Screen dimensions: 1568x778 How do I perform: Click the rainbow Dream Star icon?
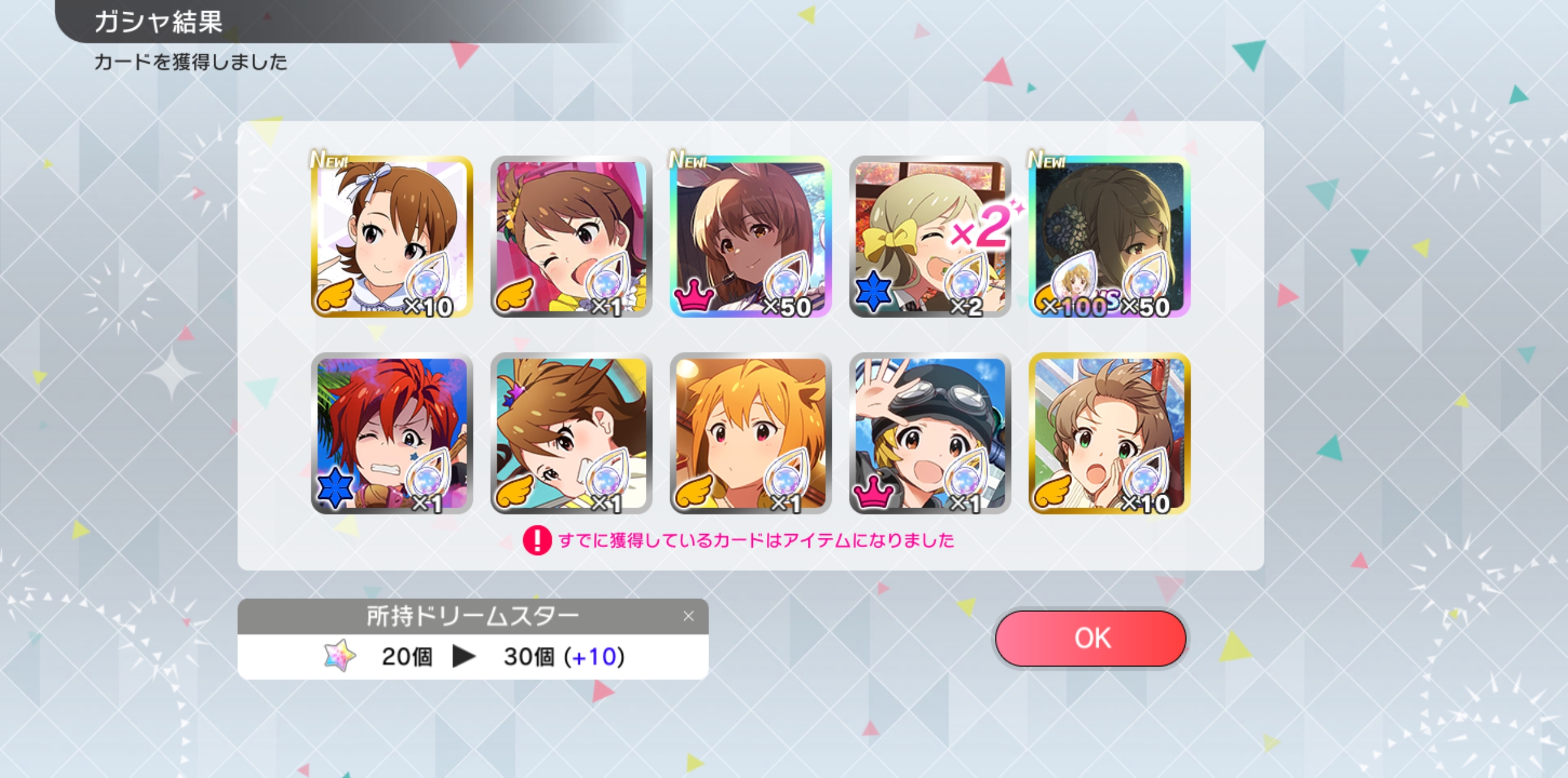point(340,656)
